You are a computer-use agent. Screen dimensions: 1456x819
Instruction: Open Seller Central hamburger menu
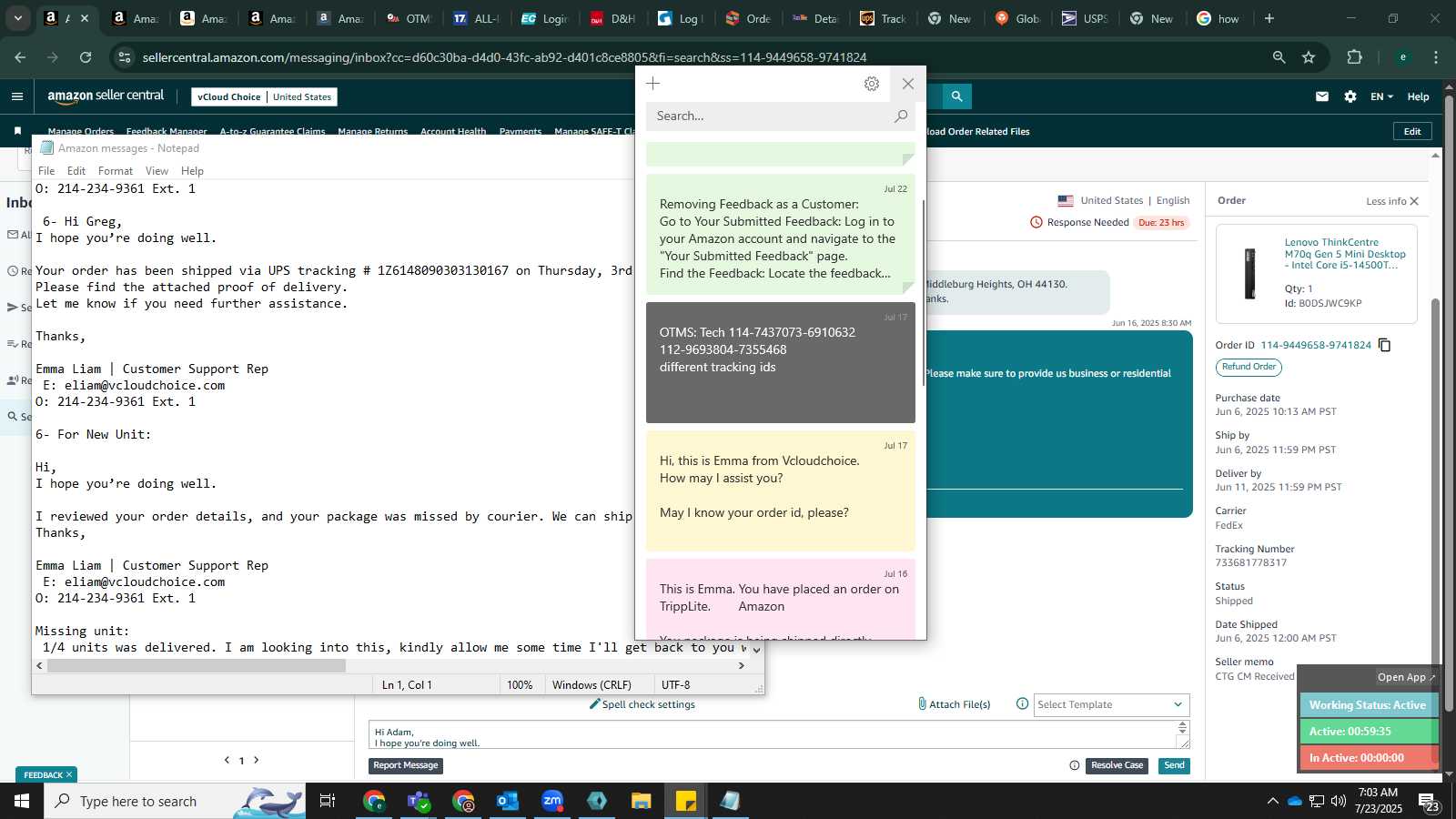[17, 96]
